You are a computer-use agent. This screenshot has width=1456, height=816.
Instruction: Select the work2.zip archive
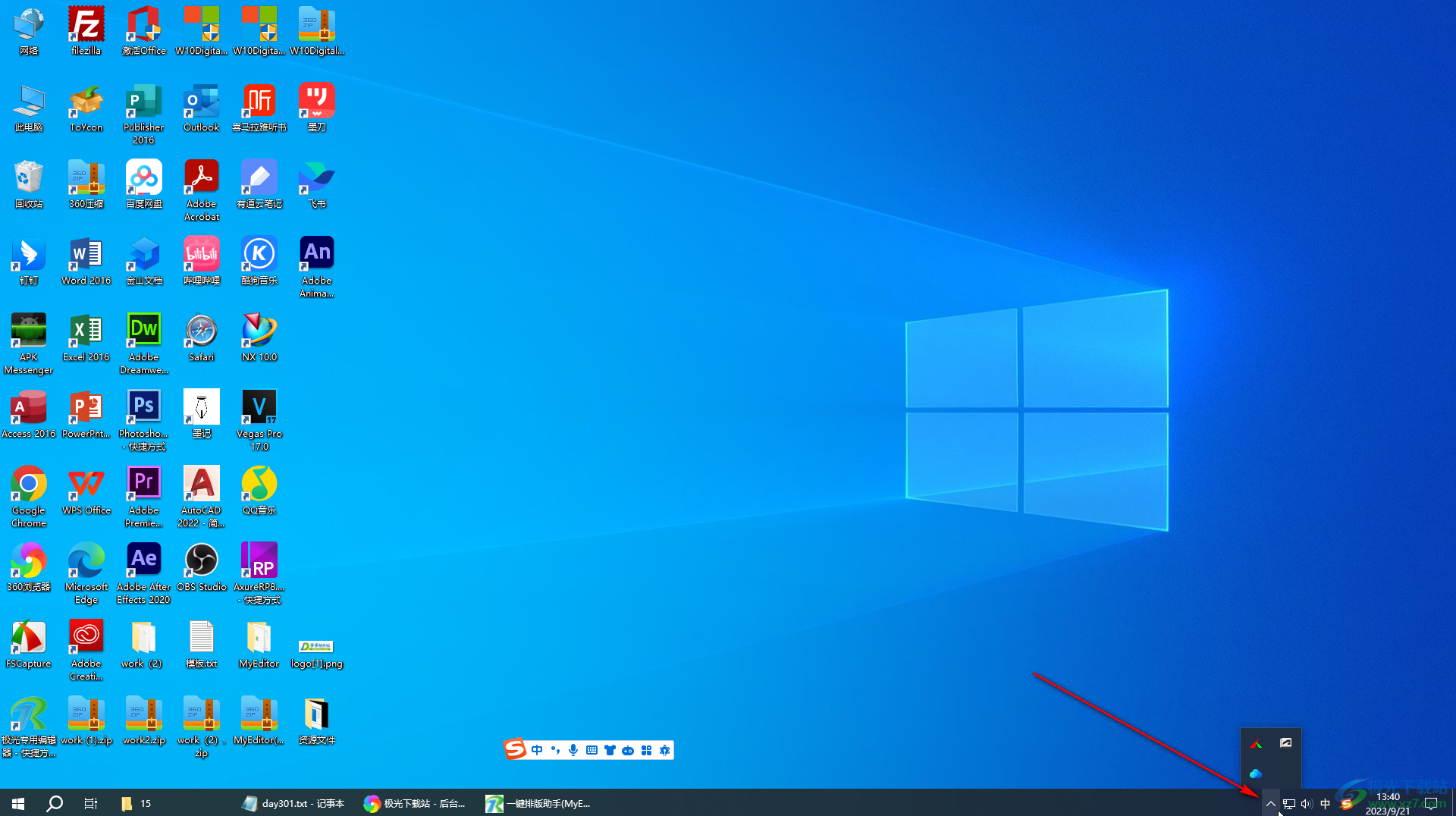coord(144,720)
